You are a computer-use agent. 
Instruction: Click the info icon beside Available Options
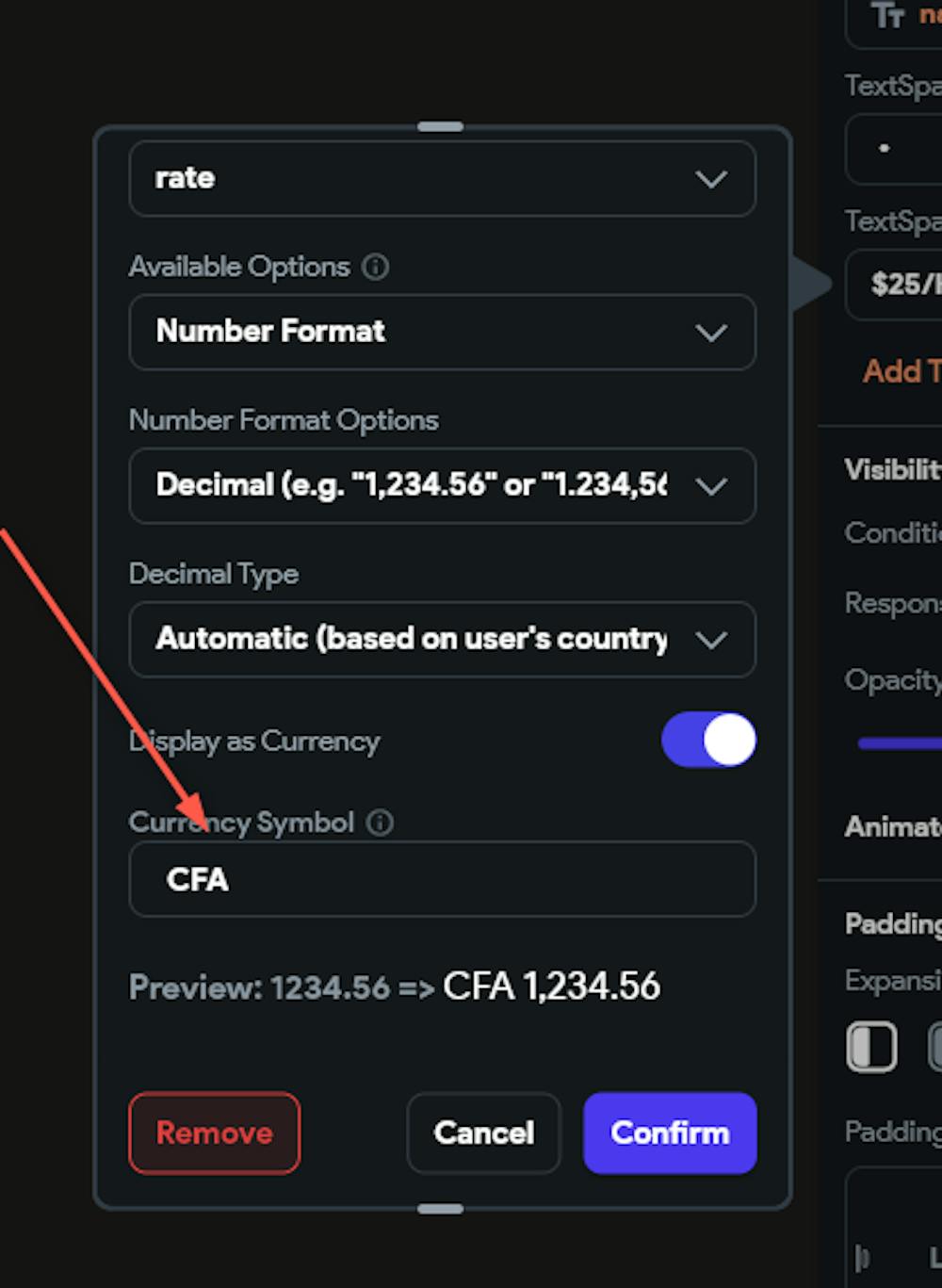(x=375, y=268)
